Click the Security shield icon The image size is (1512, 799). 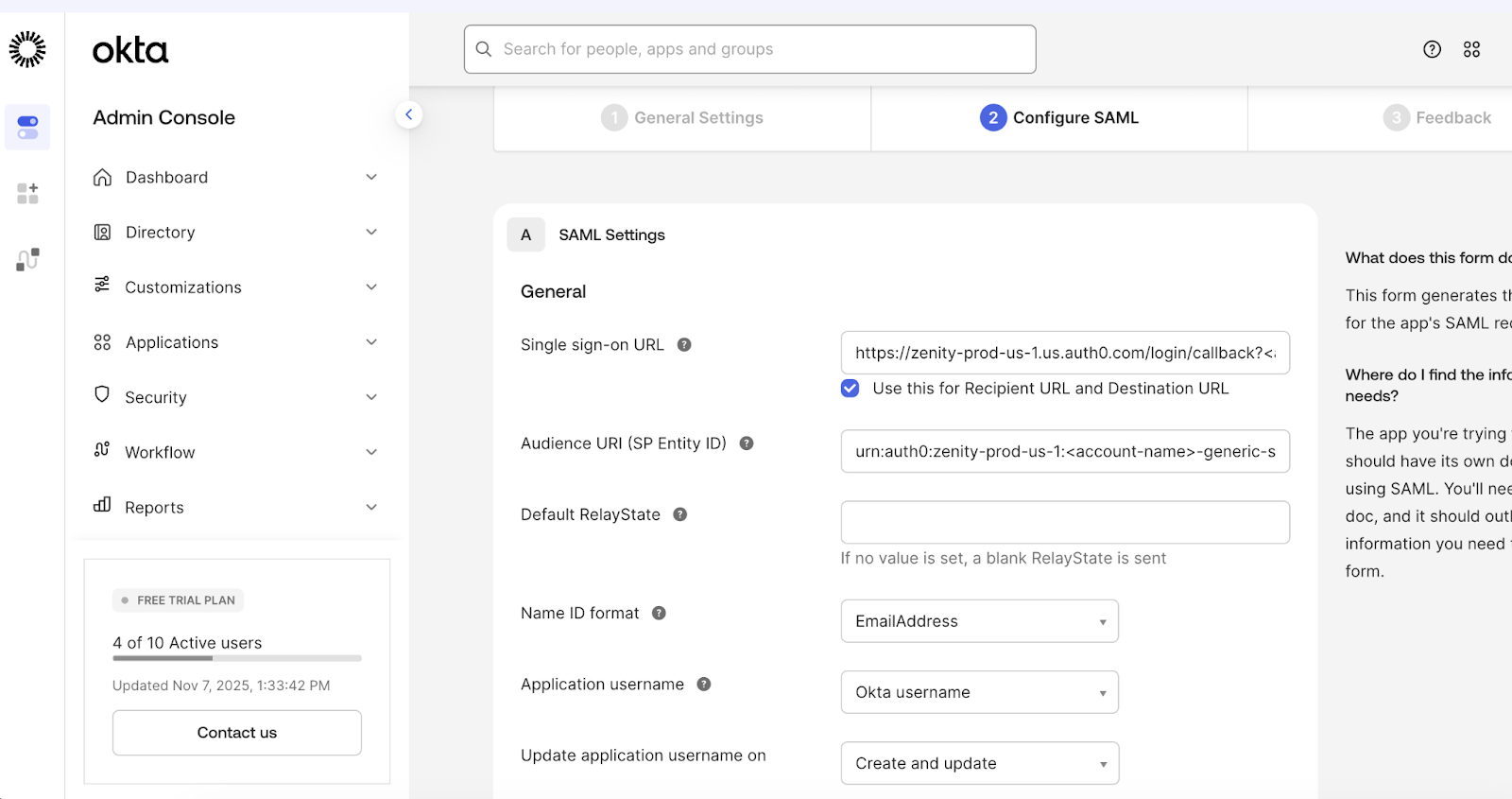pyautogui.click(x=102, y=394)
